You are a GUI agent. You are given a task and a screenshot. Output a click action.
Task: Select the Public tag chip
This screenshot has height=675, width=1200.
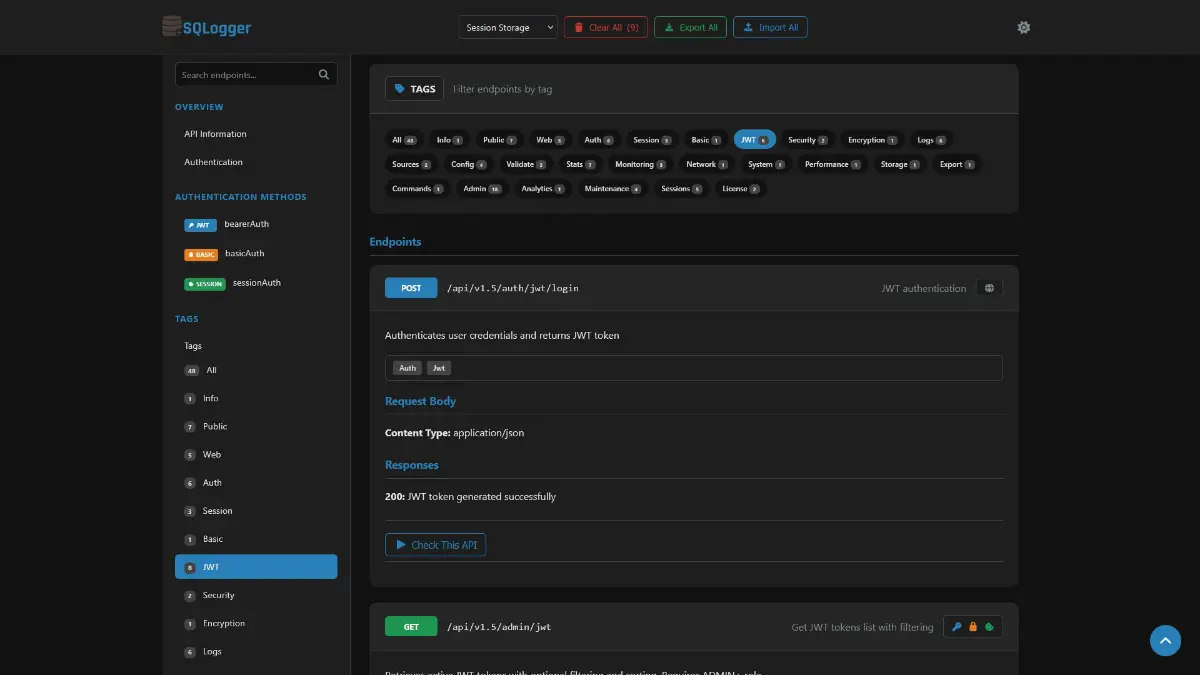499,140
